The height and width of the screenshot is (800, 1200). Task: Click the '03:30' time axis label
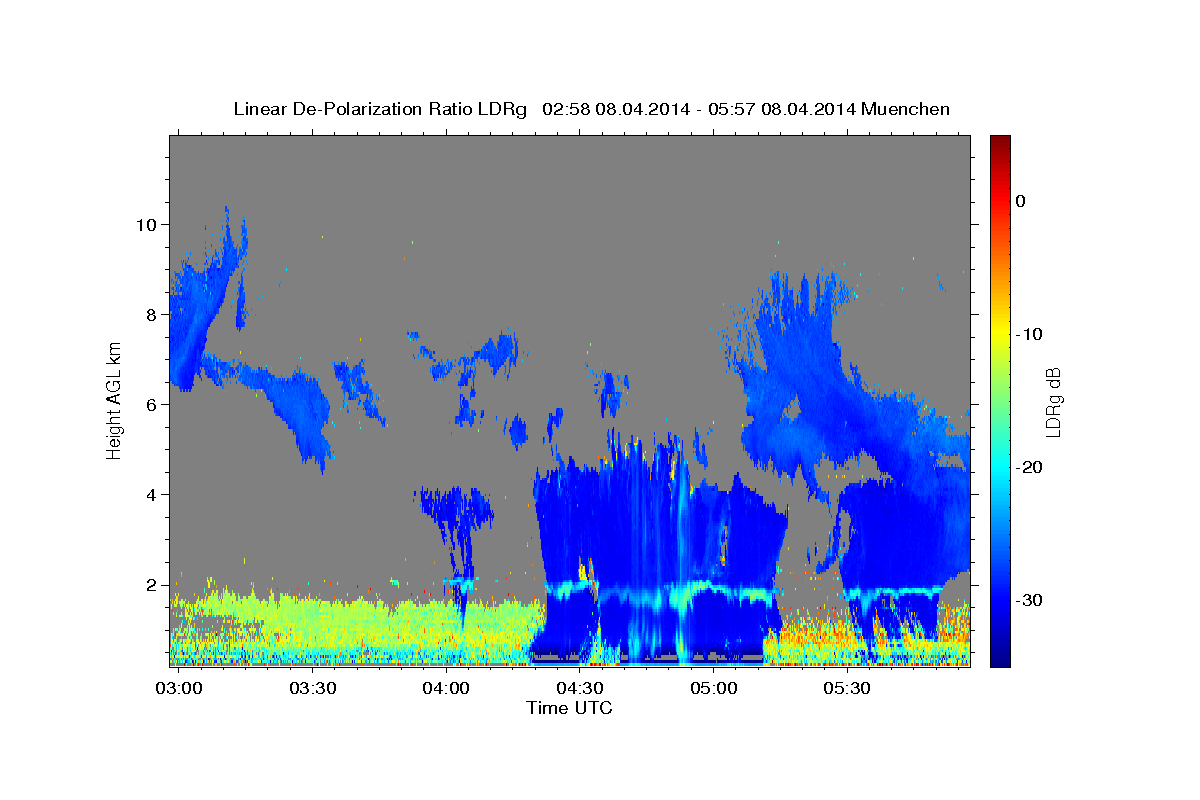(312, 688)
